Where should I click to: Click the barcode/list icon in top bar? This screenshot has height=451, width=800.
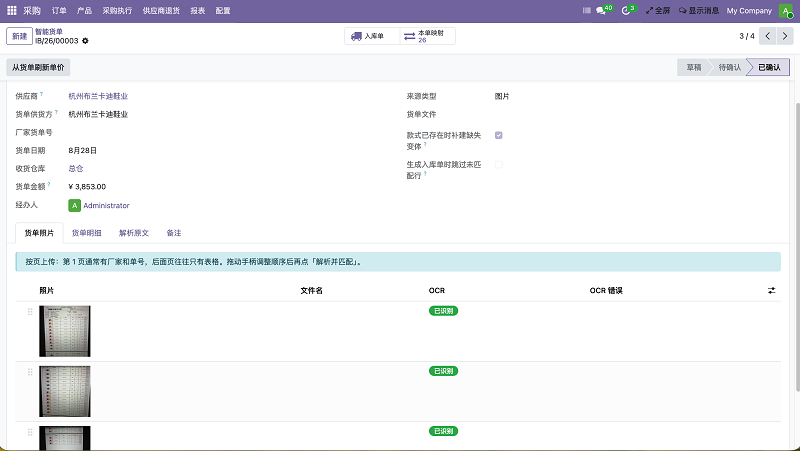[x=587, y=11]
